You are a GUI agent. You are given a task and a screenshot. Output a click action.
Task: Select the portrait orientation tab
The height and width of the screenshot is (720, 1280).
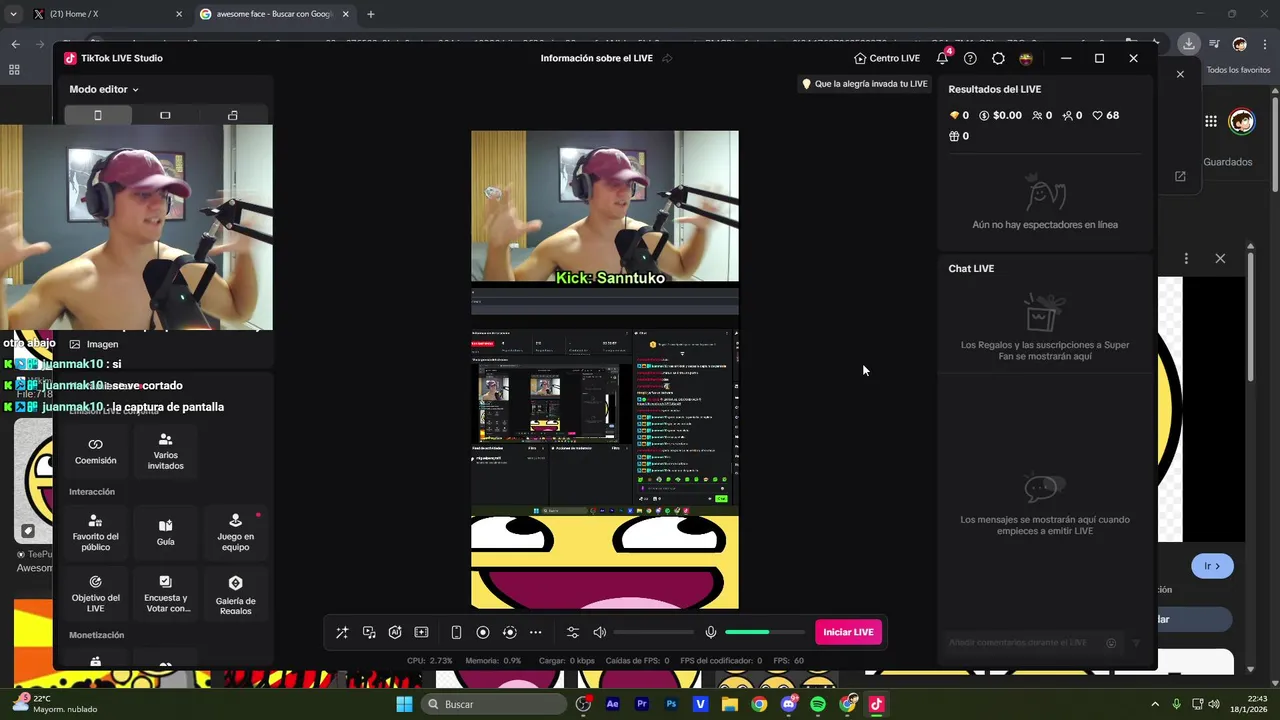click(97, 115)
